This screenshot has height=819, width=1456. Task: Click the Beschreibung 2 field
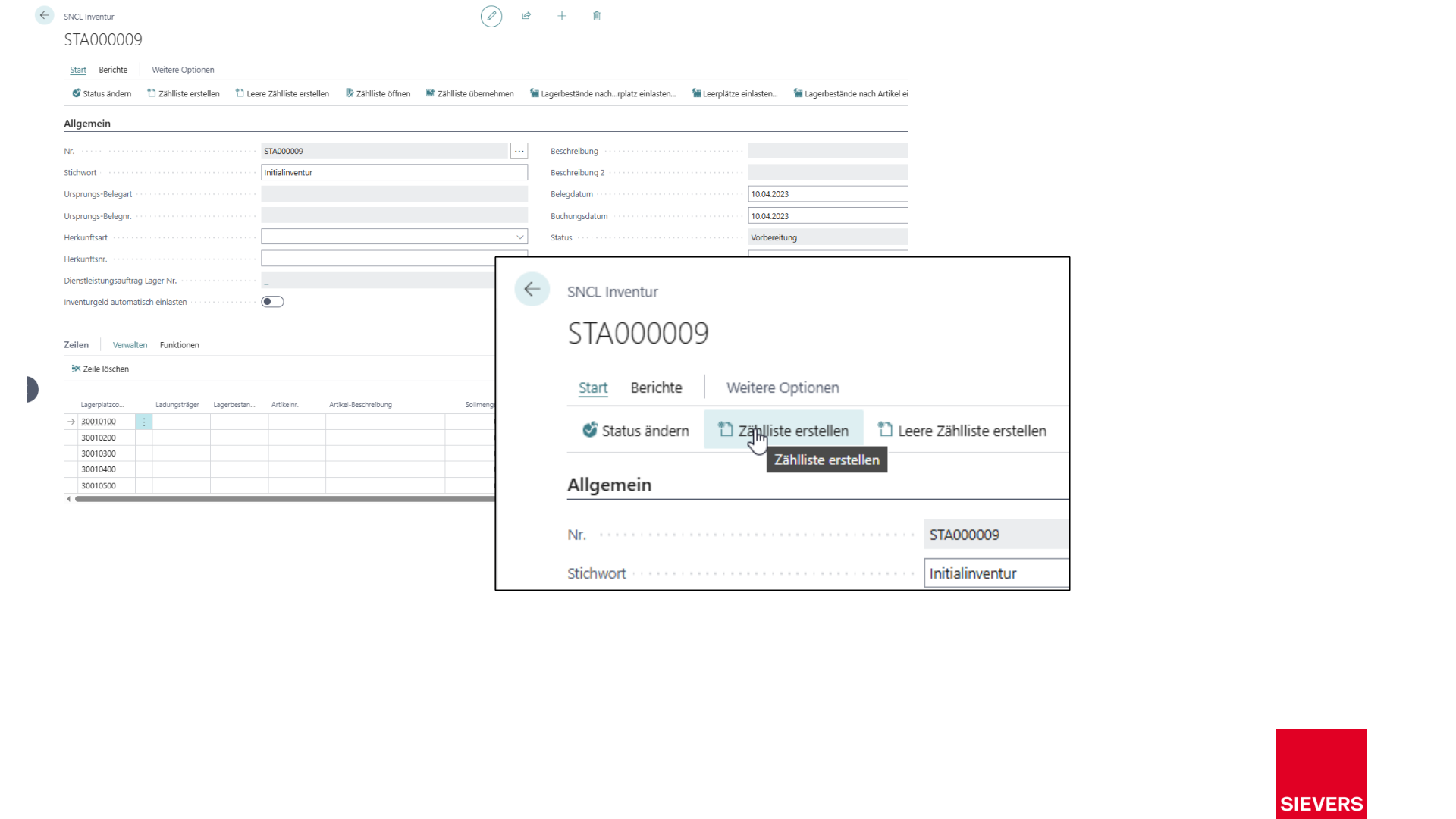pyautogui.click(x=828, y=173)
